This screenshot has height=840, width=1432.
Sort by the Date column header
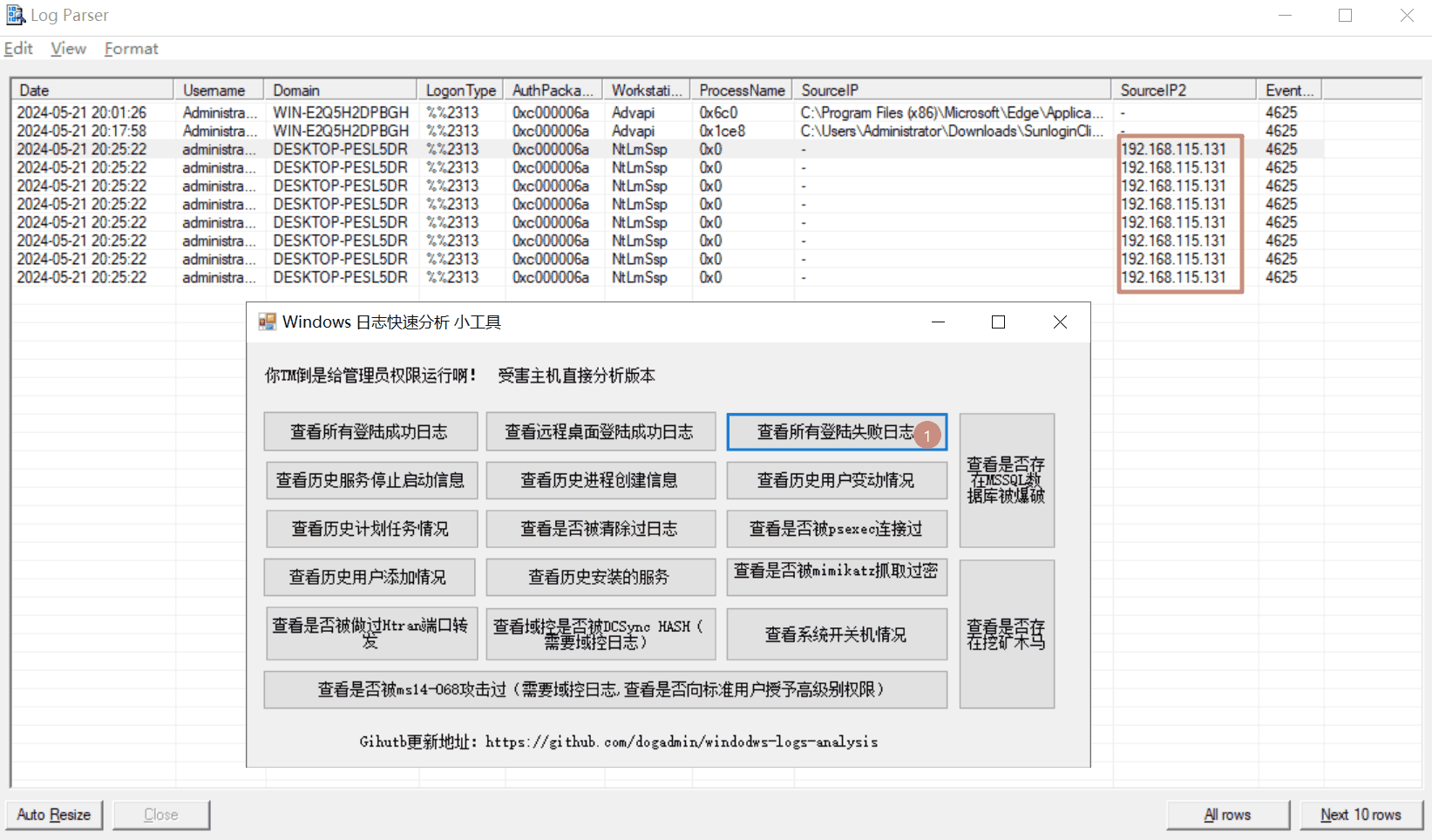92,90
